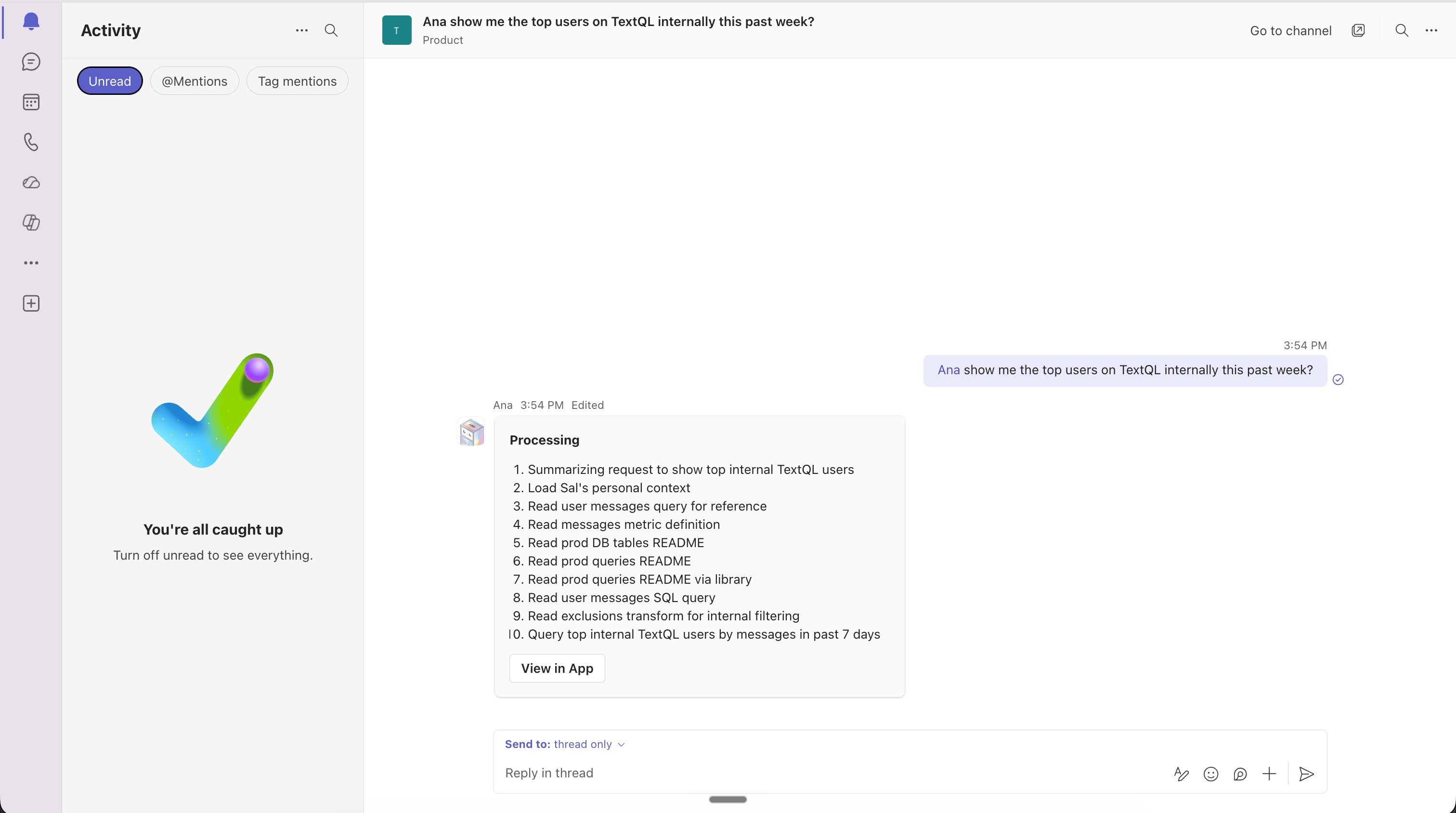Click Ana's bot avatar image
The width and height of the screenshot is (1456, 813).
point(471,432)
